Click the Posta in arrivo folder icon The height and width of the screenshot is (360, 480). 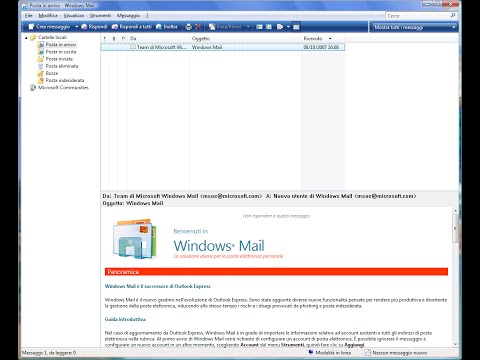41,44
